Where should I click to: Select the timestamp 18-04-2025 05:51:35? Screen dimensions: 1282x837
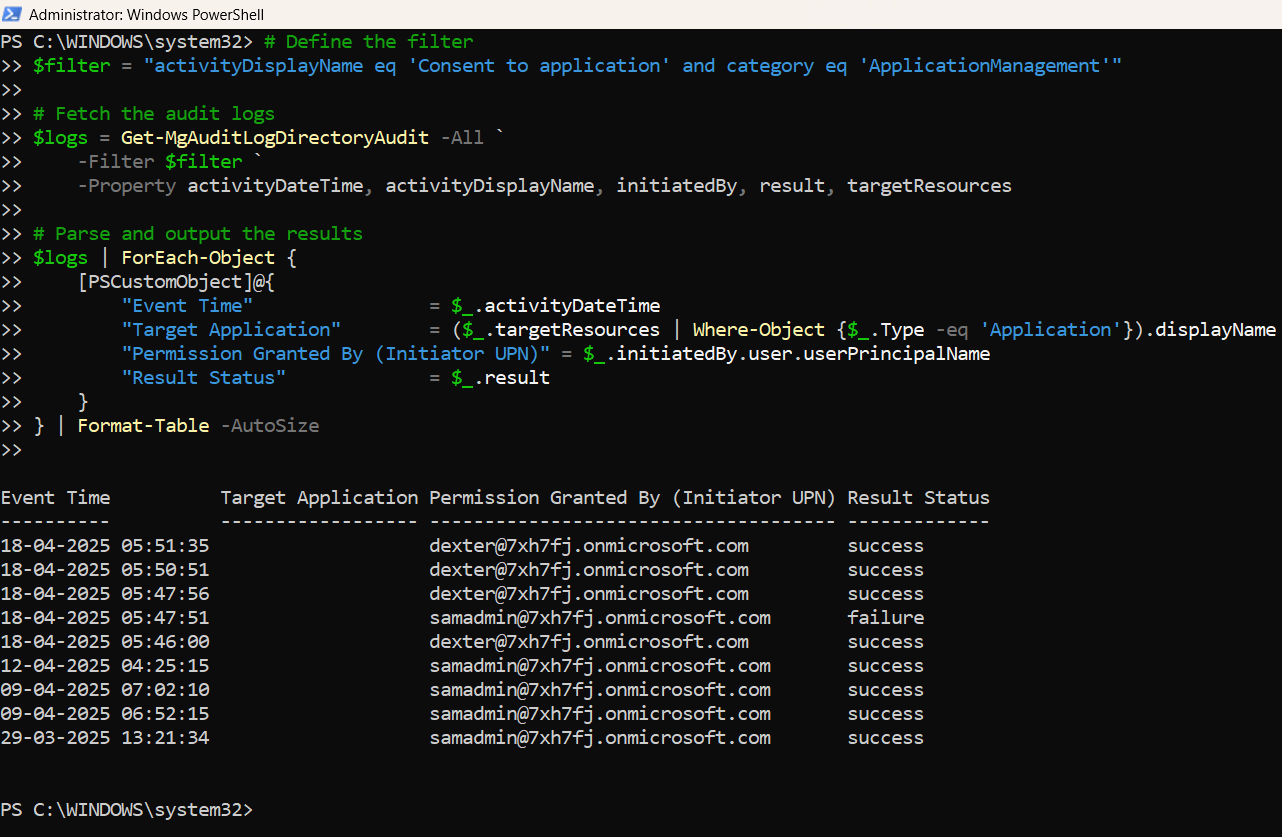click(x=107, y=545)
